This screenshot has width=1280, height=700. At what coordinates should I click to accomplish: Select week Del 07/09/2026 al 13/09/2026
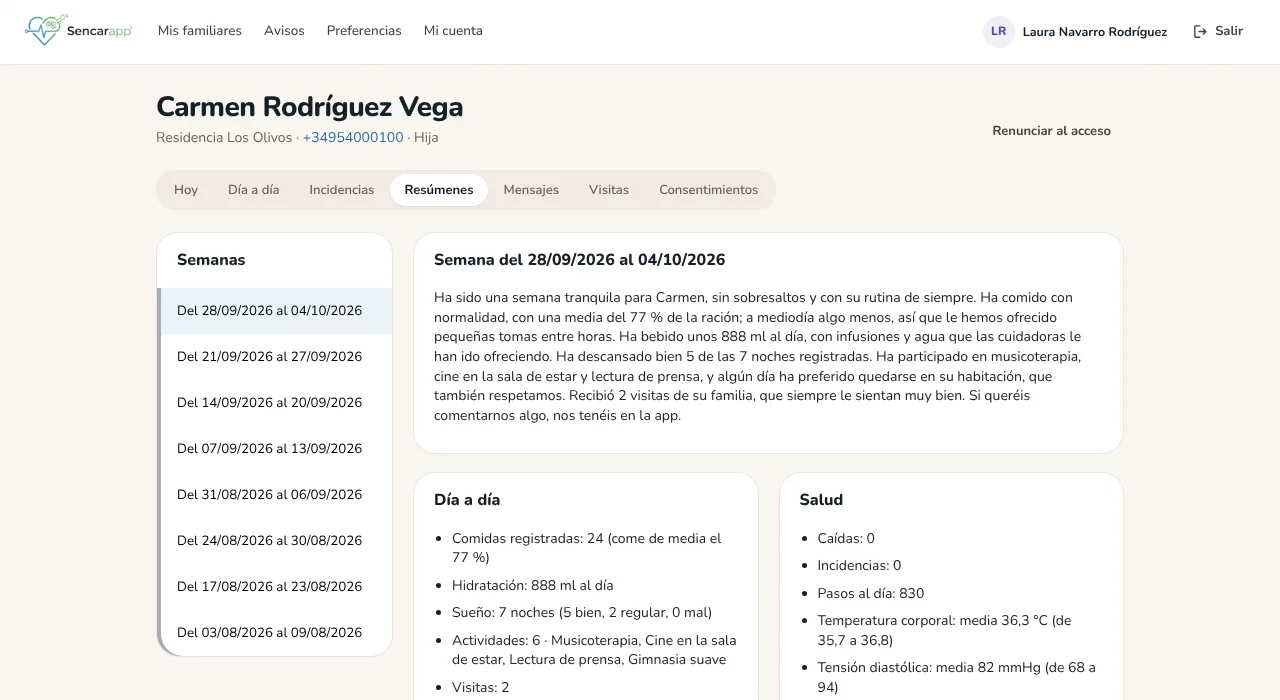275,449
